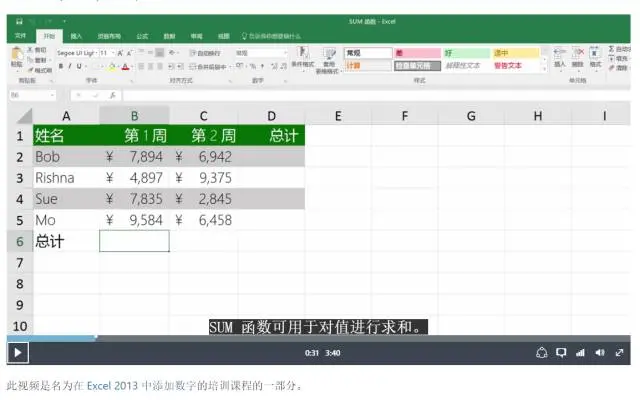Switch to the 数据 (Data) tab

169,36
